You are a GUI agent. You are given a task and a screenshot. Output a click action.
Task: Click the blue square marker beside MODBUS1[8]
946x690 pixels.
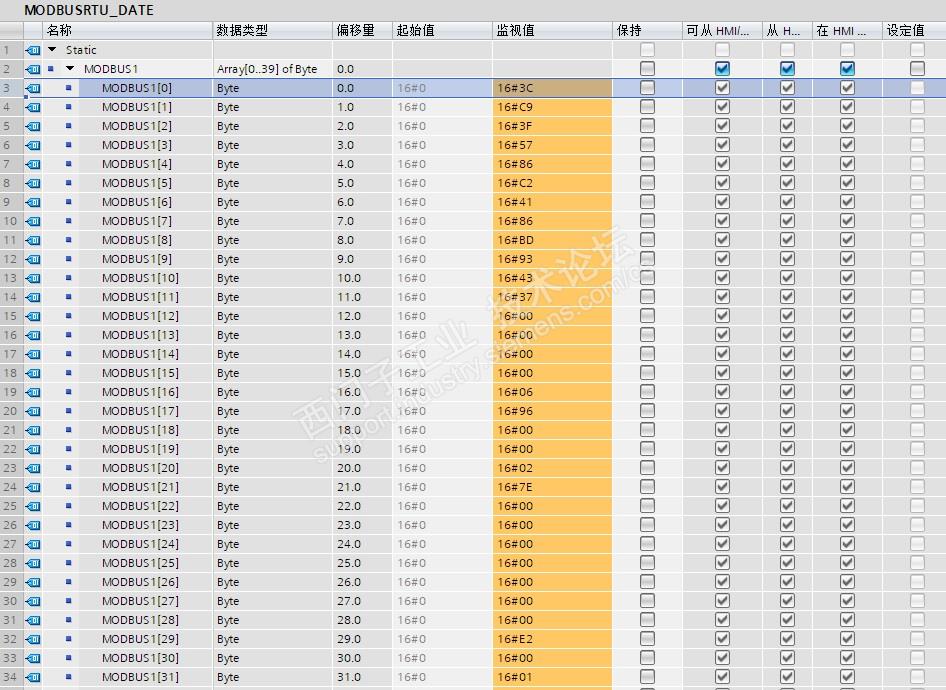pyautogui.click(x=69, y=239)
